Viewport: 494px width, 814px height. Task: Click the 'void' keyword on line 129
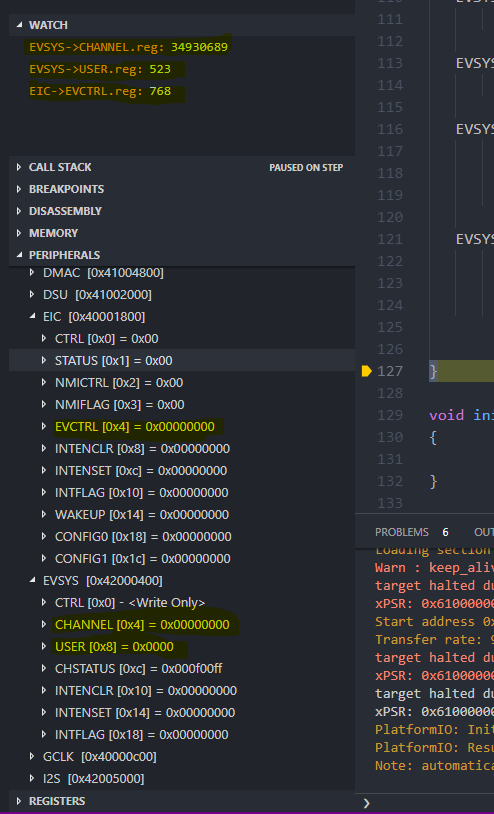click(x=446, y=415)
